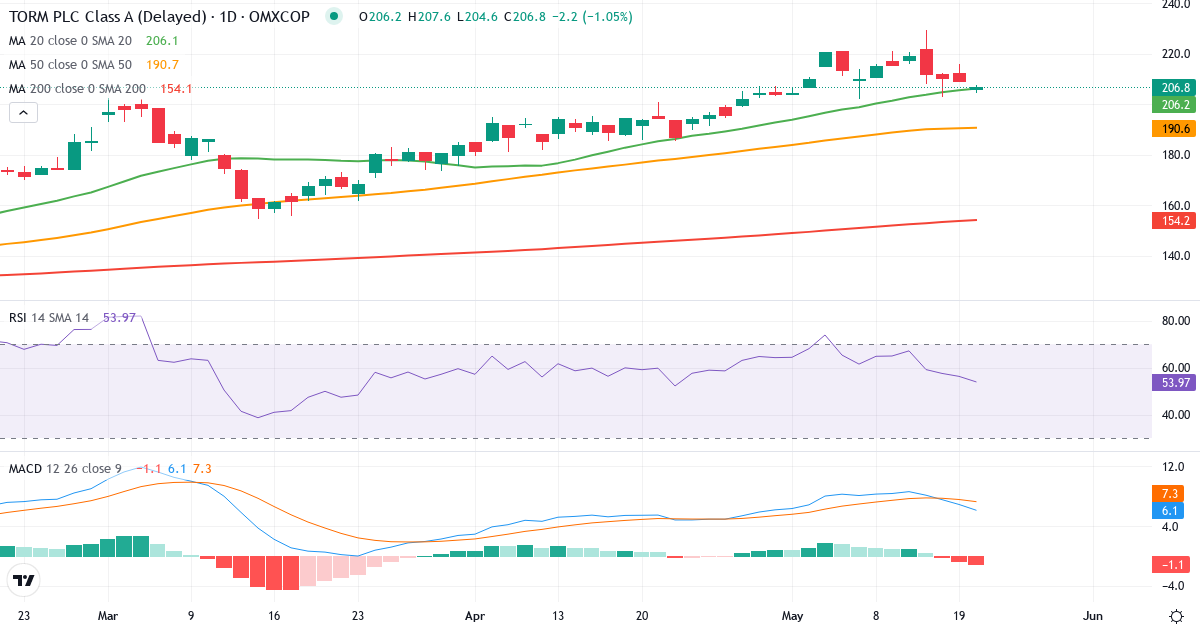This screenshot has height=630, width=1200.
Task: Click the open value O206.2 in header
Action: point(378,17)
